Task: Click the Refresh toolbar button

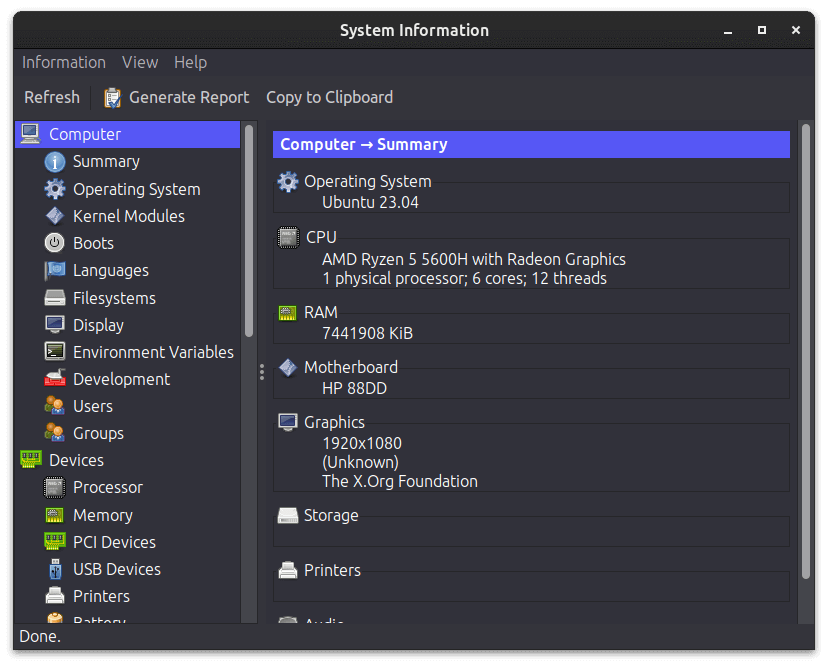Action: pos(52,97)
